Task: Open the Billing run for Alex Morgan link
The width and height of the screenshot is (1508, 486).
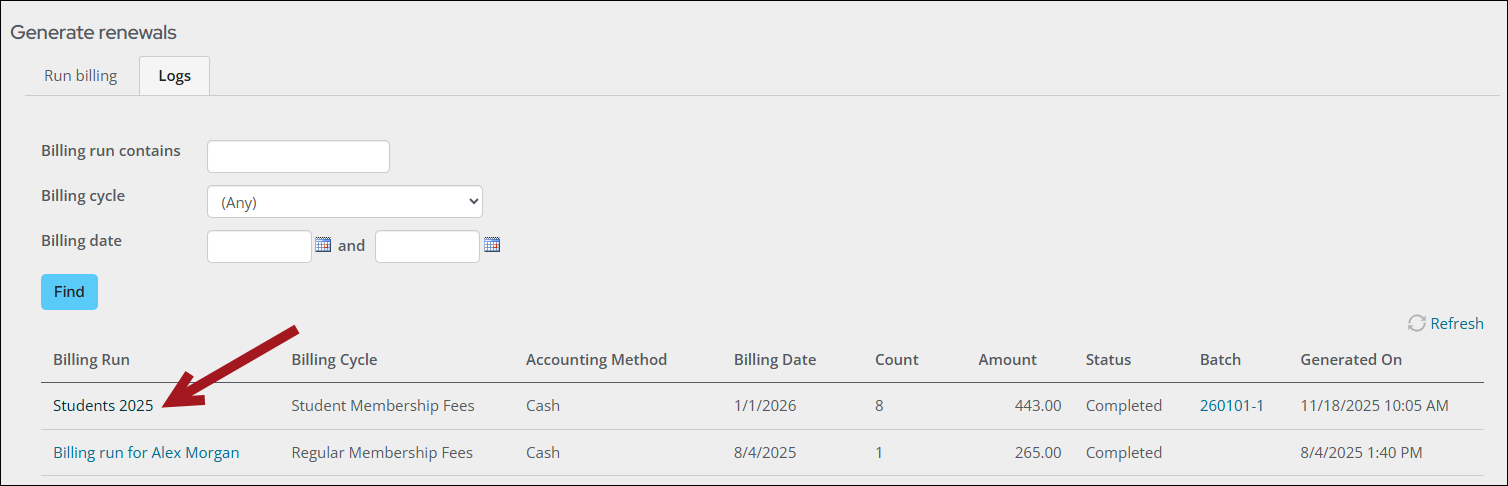Action: (x=146, y=453)
